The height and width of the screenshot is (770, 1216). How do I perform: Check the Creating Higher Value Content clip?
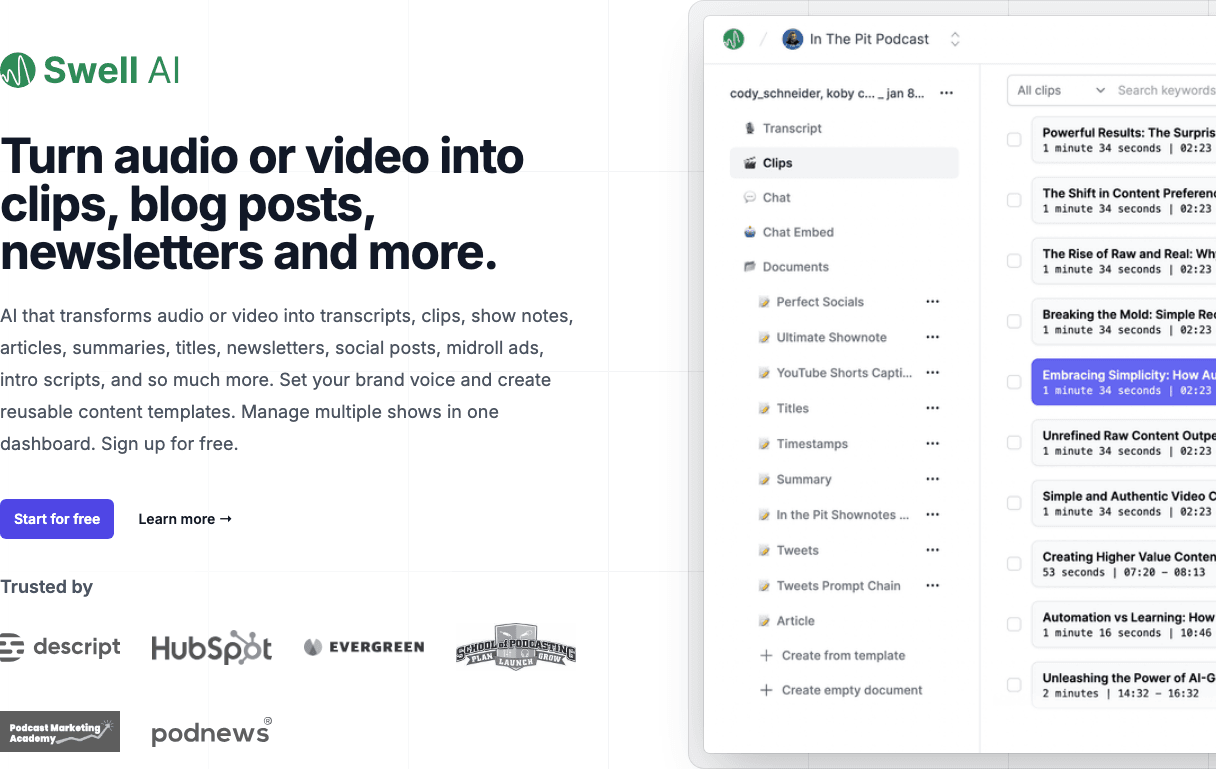click(1014, 564)
